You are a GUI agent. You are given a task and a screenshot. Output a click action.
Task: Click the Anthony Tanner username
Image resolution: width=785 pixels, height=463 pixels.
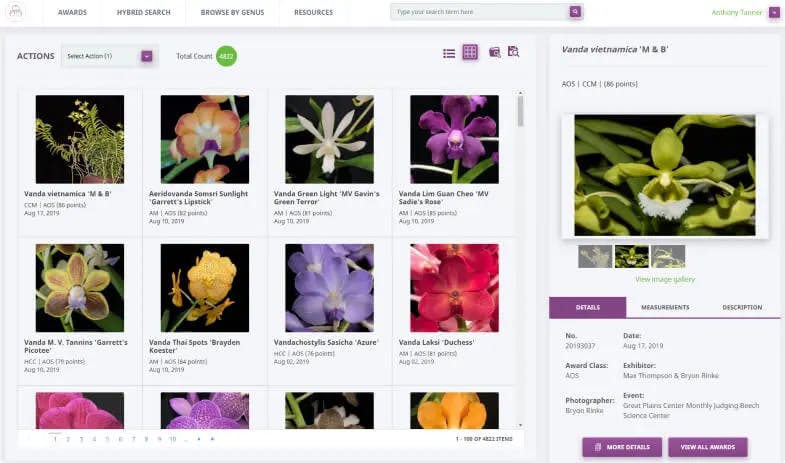point(736,13)
